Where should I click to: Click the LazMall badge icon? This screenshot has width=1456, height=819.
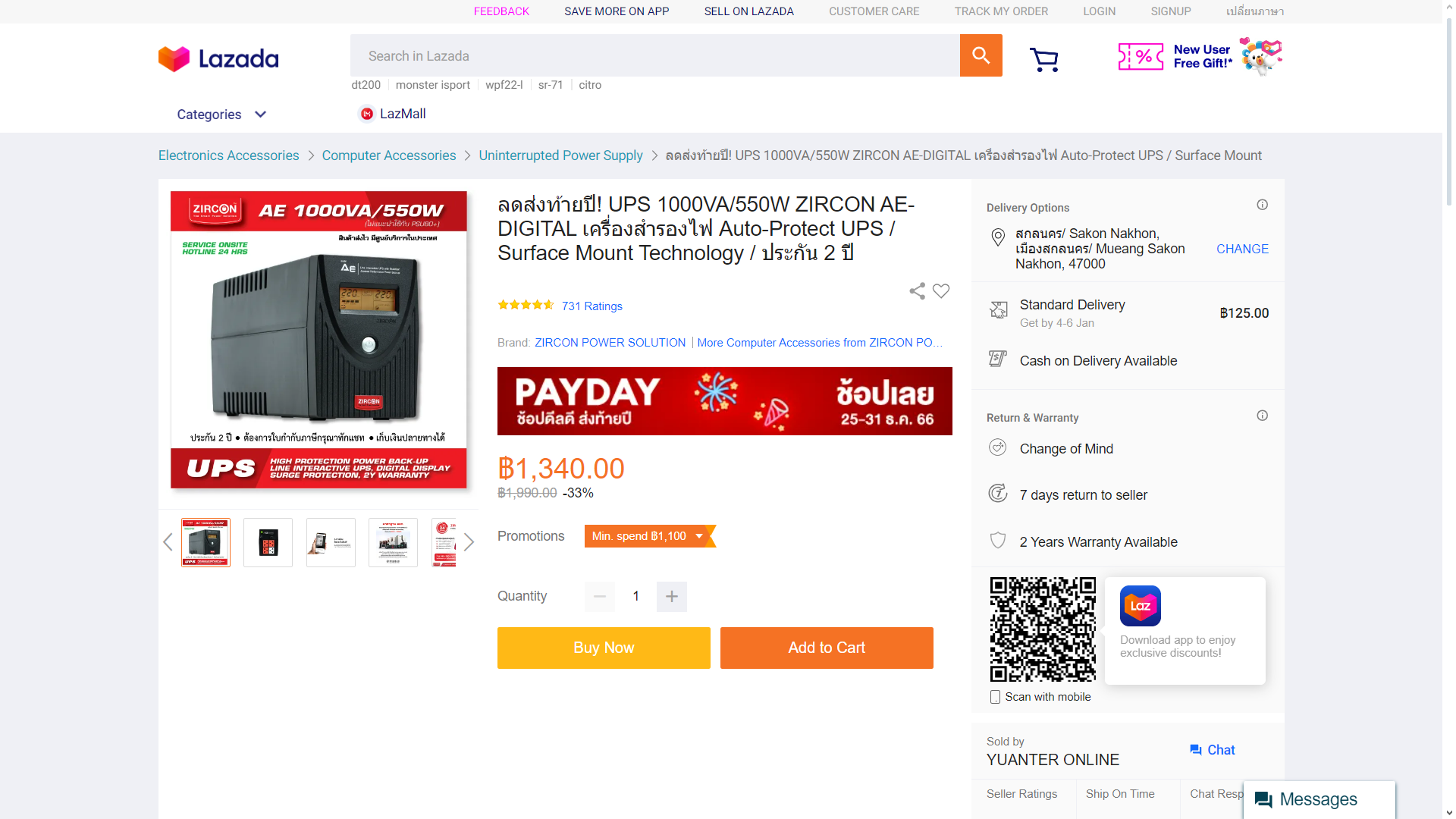(367, 114)
